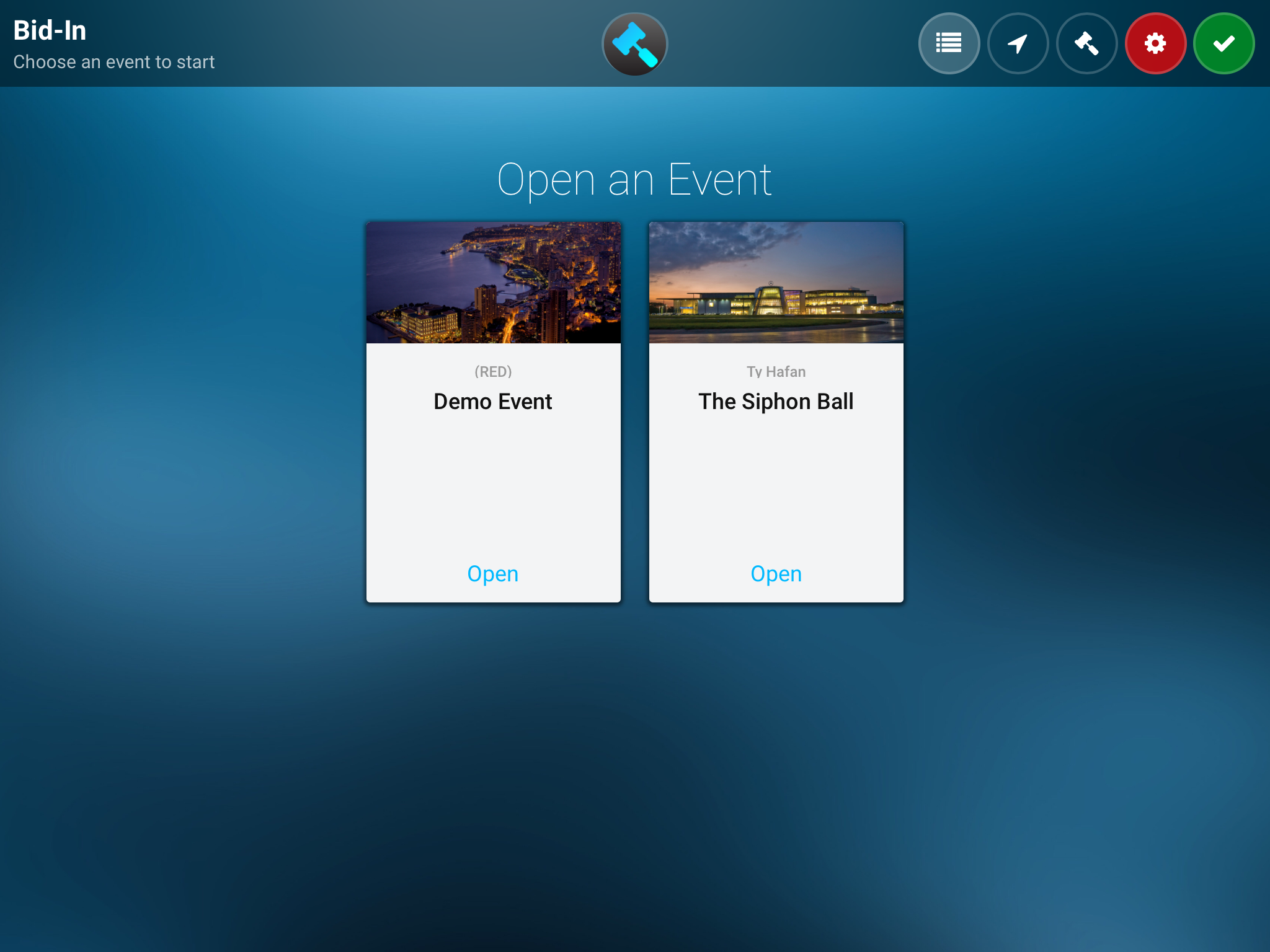Click the '(RED)' organization label
1270x952 pixels.
pyautogui.click(x=493, y=372)
